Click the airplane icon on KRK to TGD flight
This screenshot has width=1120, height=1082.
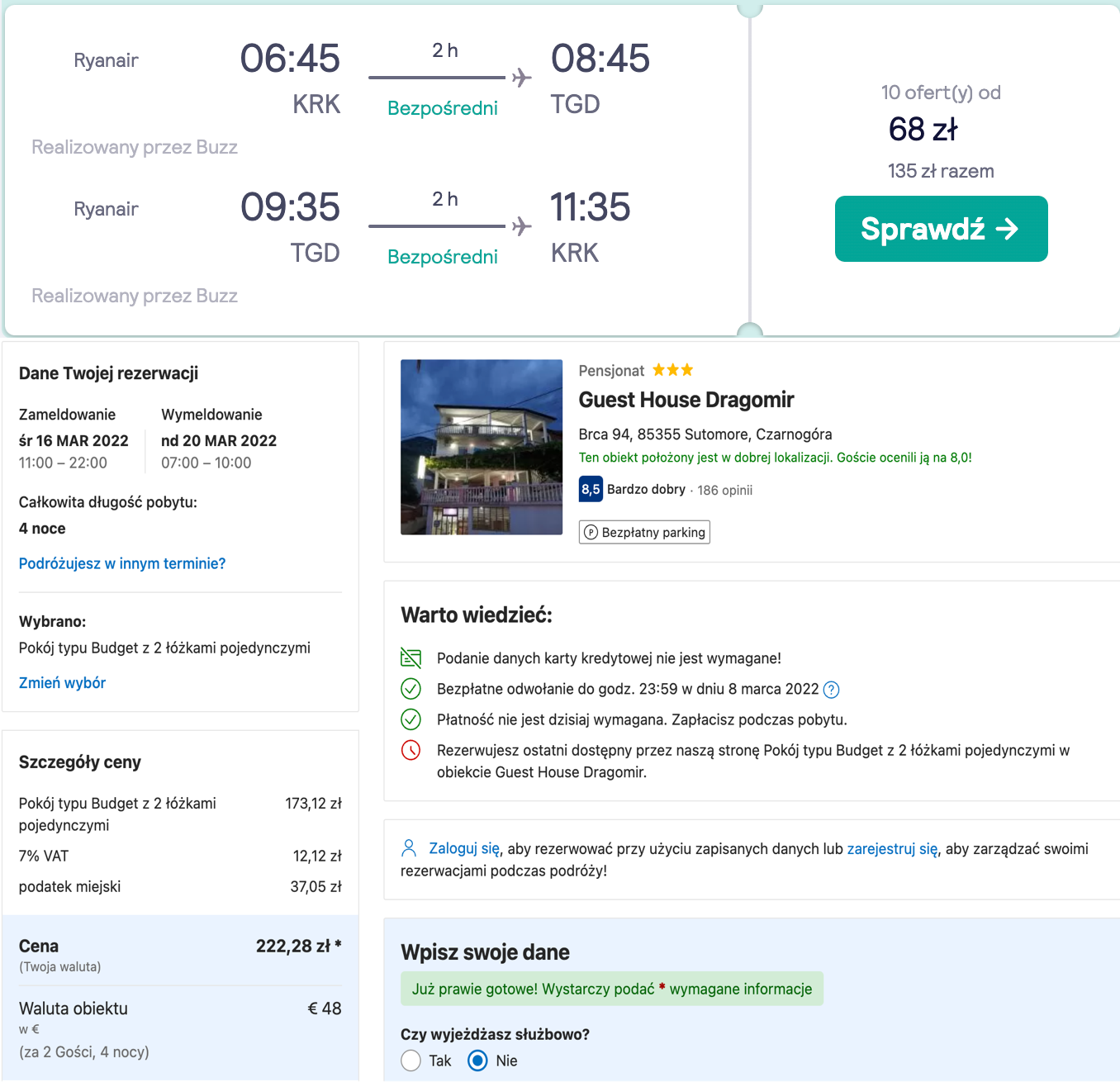tap(521, 78)
